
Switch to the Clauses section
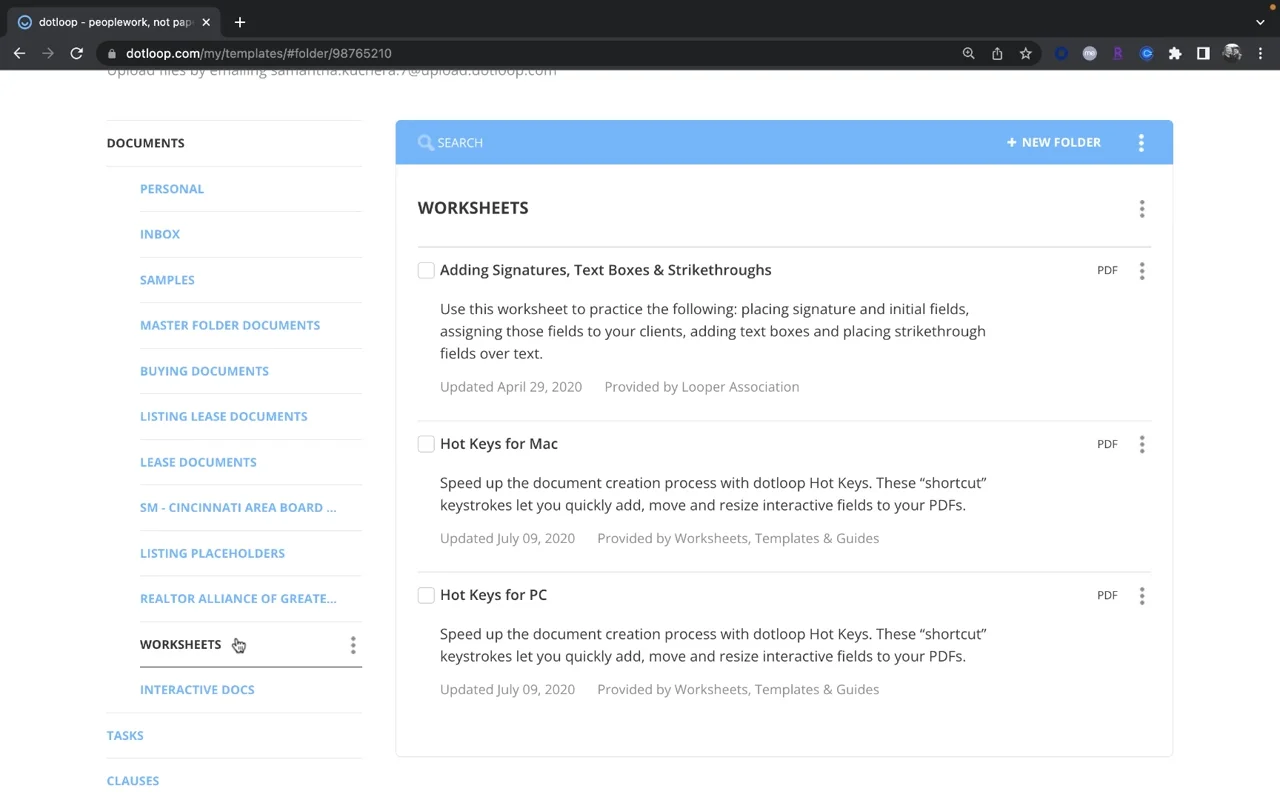click(x=133, y=781)
